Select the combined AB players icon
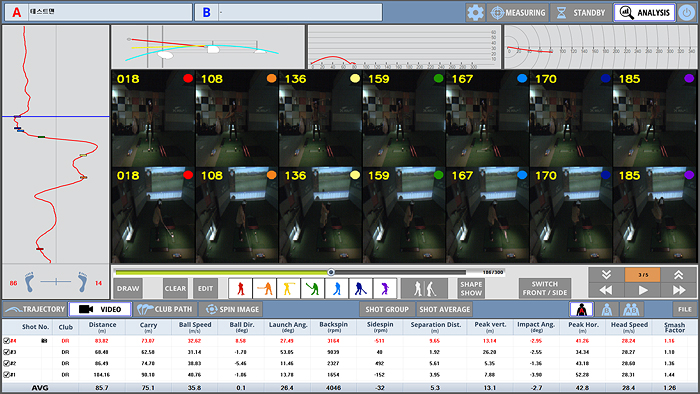 pos(631,309)
